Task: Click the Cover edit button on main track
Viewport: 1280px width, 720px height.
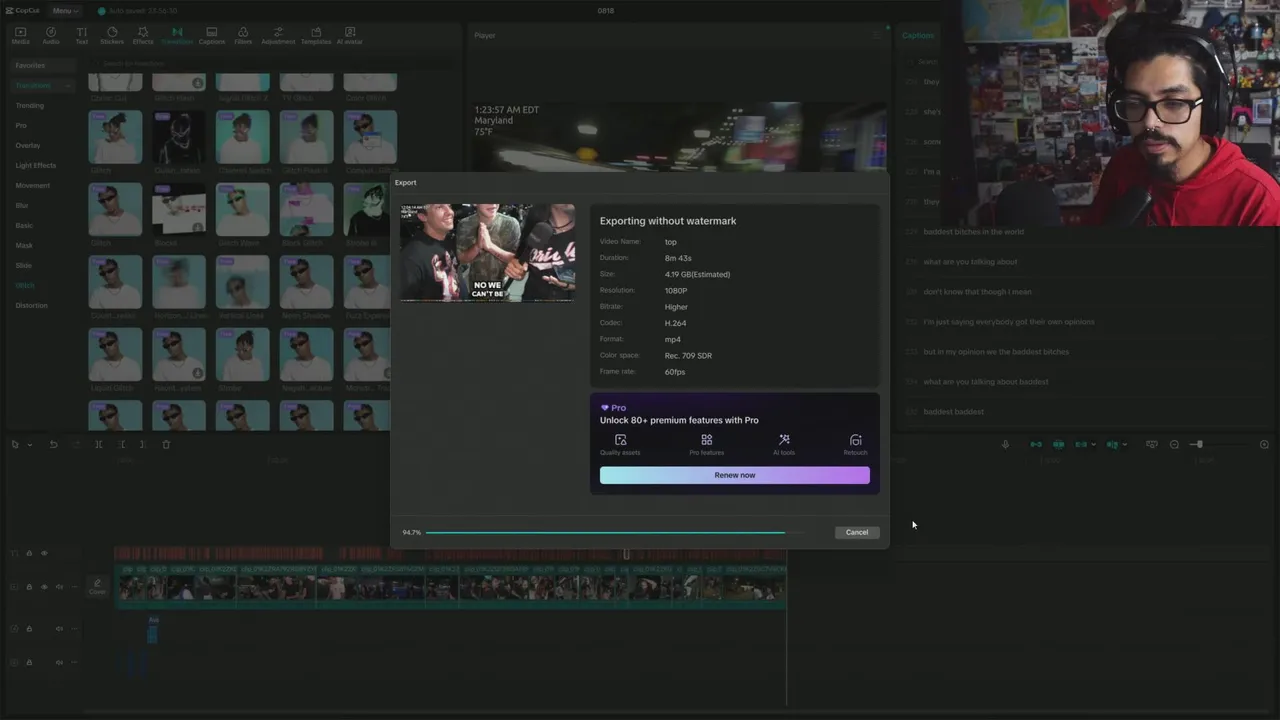Action: tap(97, 587)
